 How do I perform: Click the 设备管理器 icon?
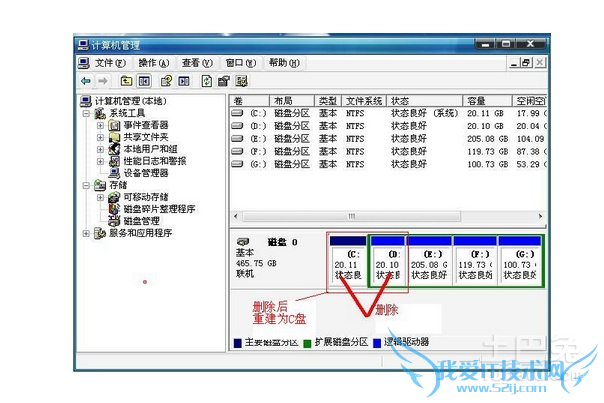click(114, 173)
